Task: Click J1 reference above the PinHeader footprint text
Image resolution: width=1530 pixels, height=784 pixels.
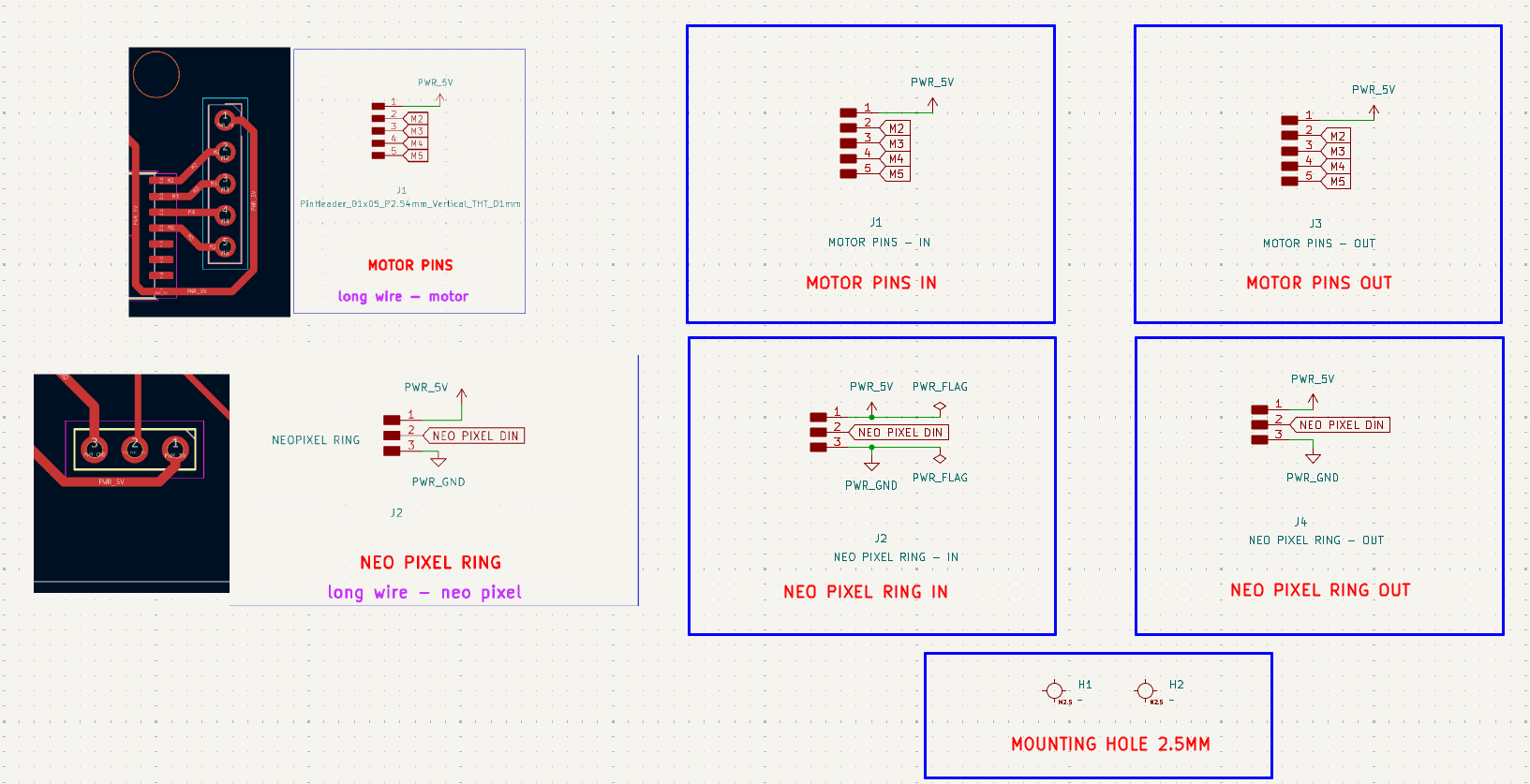Action: click(401, 190)
